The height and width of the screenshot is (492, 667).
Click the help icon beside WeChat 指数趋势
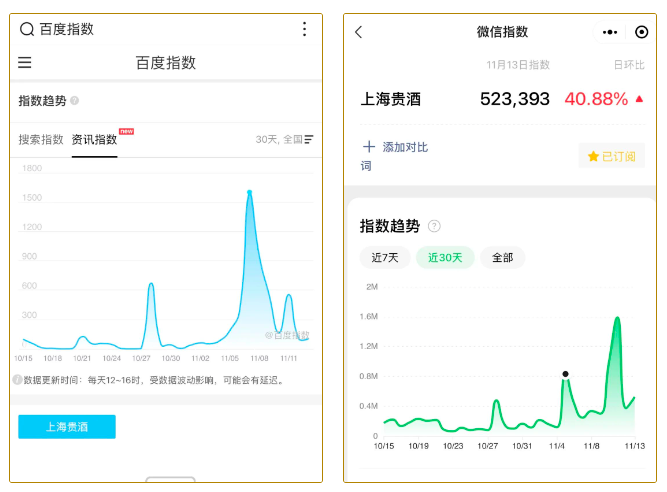[434, 226]
